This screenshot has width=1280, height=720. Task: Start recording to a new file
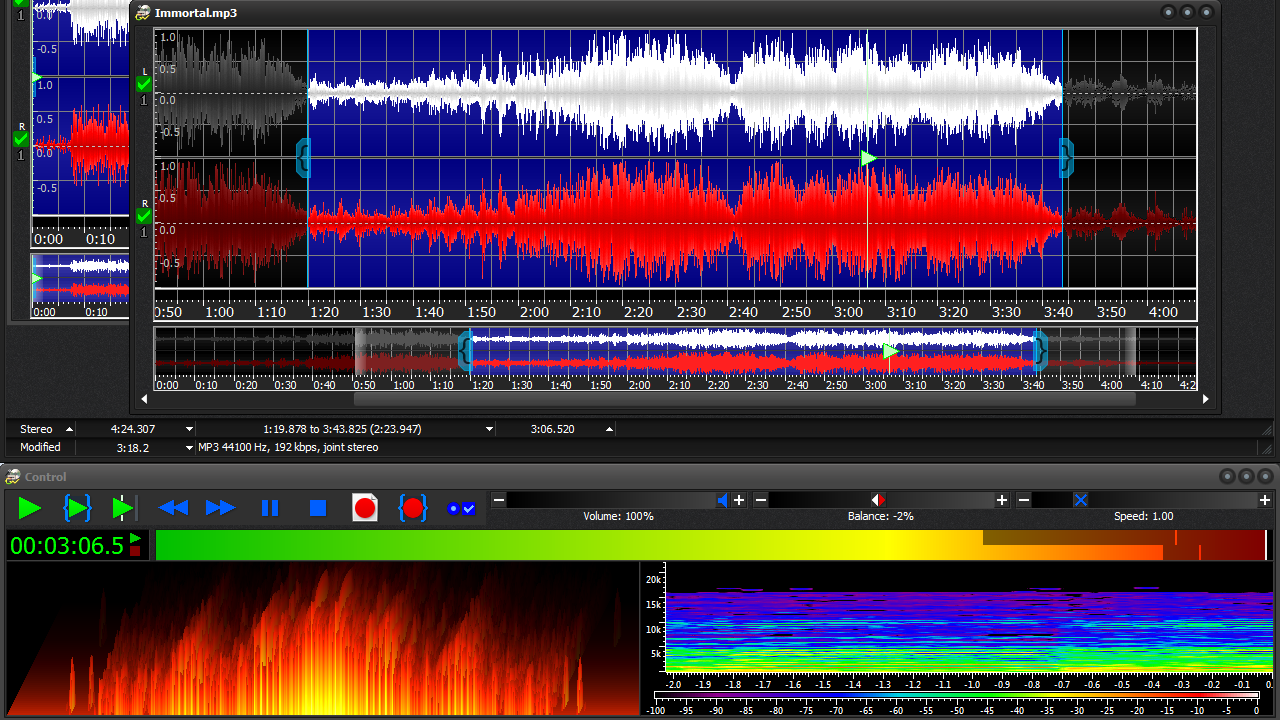point(365,509)
